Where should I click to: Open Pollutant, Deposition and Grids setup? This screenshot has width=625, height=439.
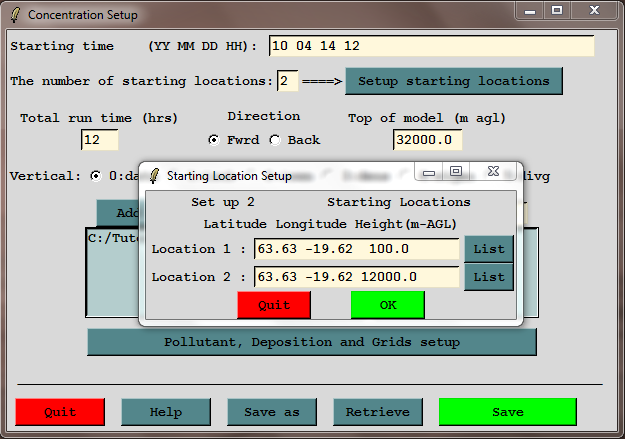[312, 342]
